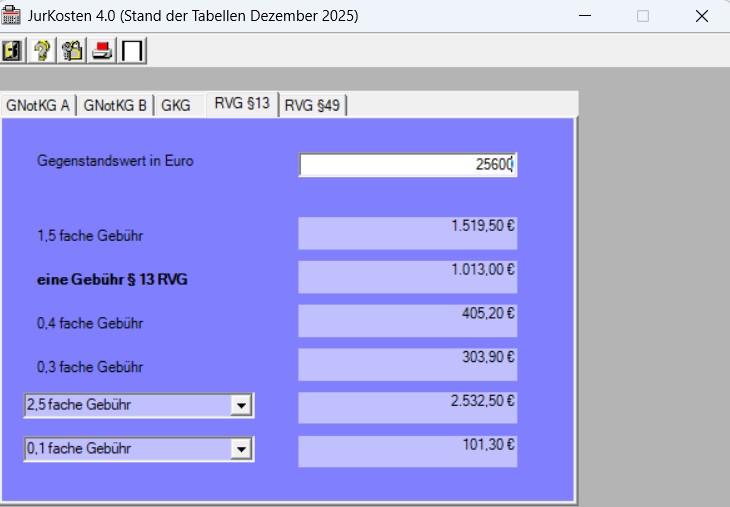Click the Gegenstandswert in Euro input field

pos(408,164)
